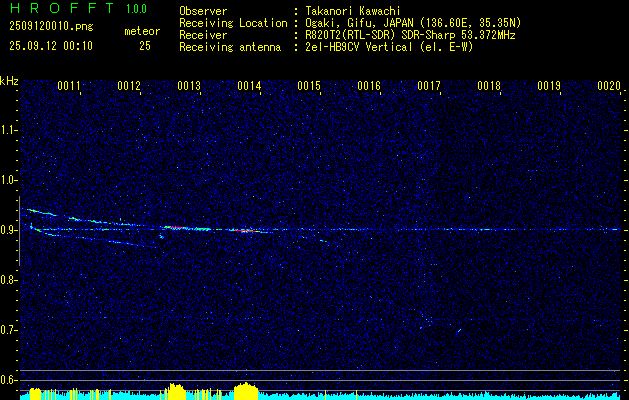This screenshot has height=400, width=629.
Task: Select 2el-HB9CV Vertical antenna text
Action: pyautogui.click(x=389, y=47)
